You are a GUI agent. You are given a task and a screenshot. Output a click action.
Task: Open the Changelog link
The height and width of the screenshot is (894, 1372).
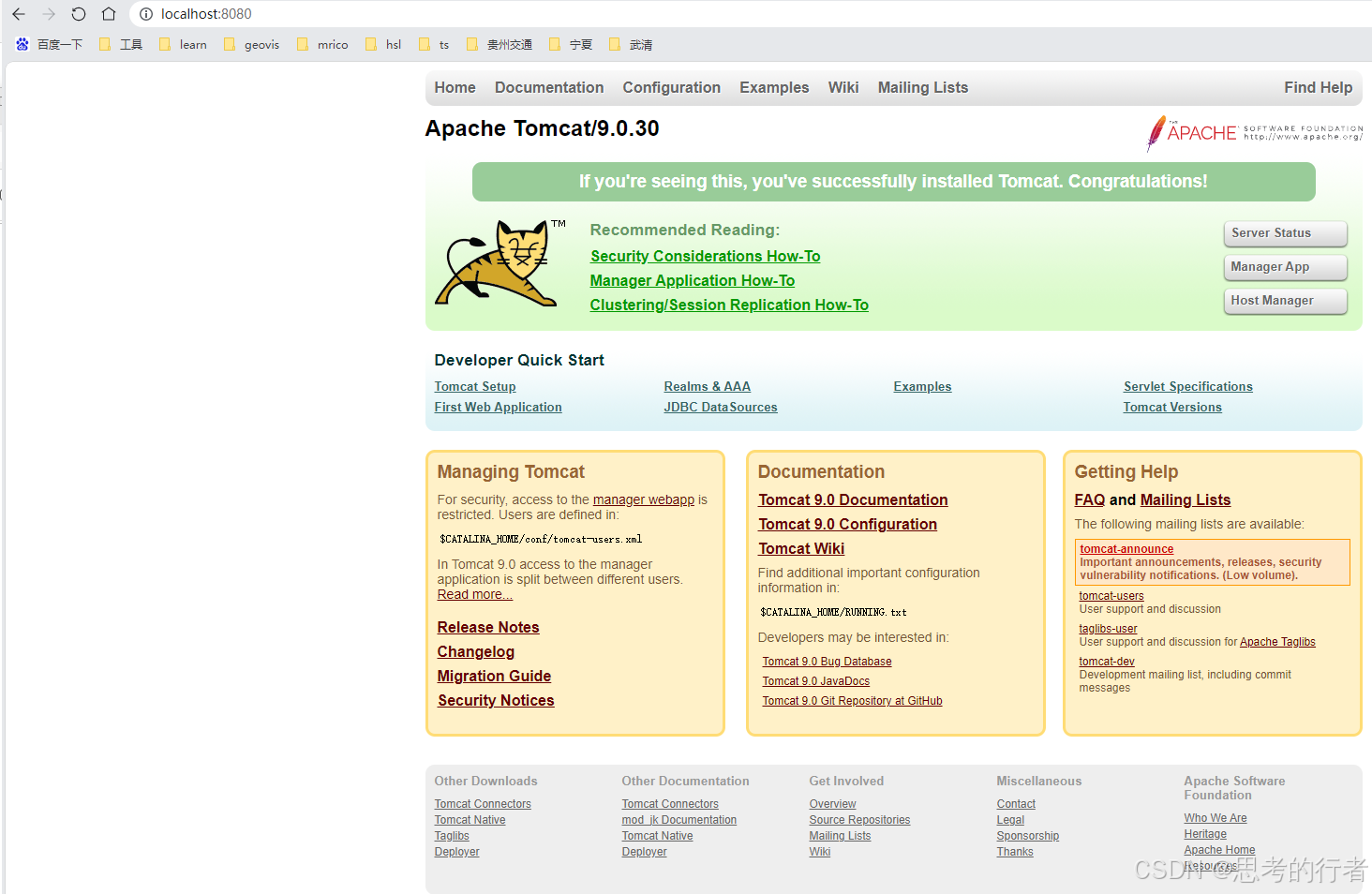(475, 651)
